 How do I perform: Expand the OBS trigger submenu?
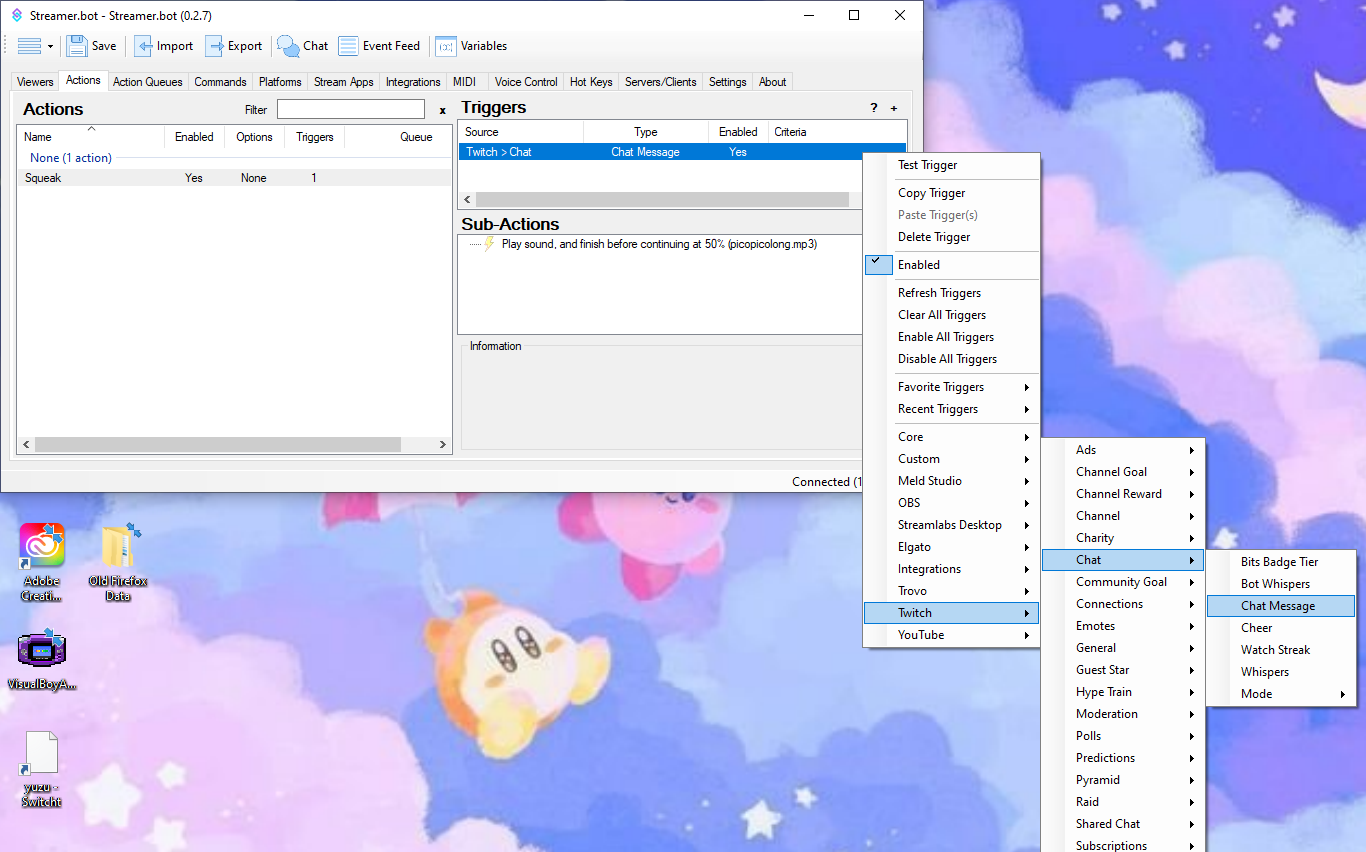pos(952,503)
